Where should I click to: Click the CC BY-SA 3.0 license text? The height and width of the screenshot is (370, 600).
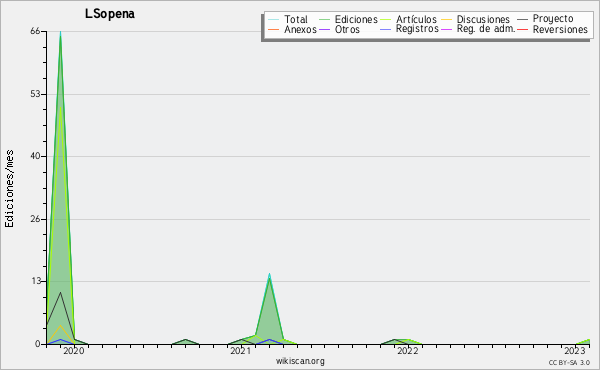click(569, 362)
